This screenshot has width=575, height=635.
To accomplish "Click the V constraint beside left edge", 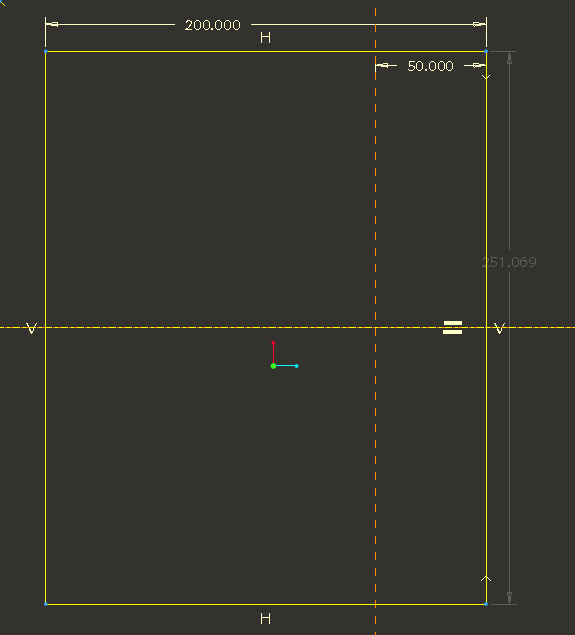I will tap(32, 328).
